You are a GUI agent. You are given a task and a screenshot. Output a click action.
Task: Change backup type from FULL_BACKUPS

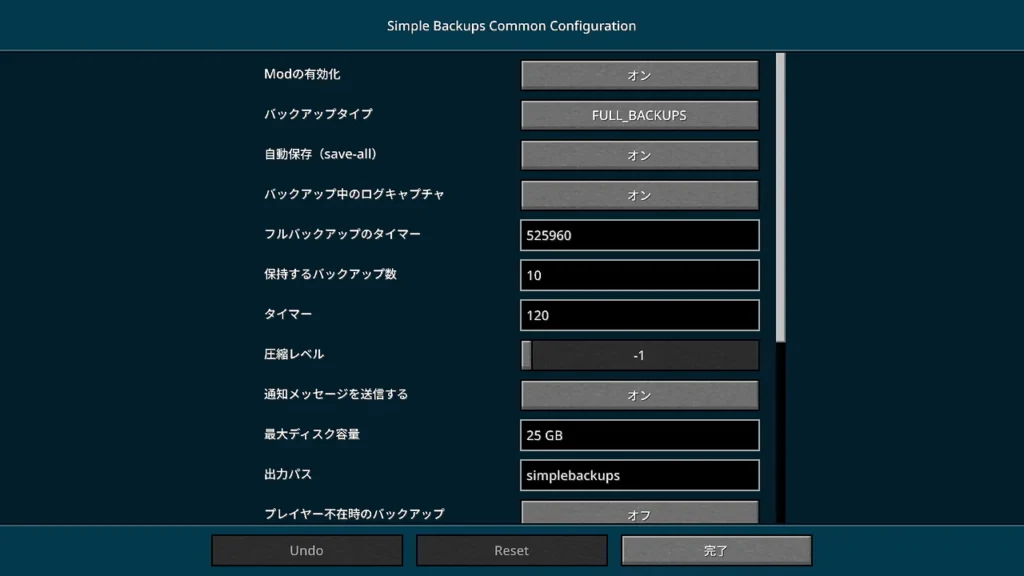click(x=639, y=115)
